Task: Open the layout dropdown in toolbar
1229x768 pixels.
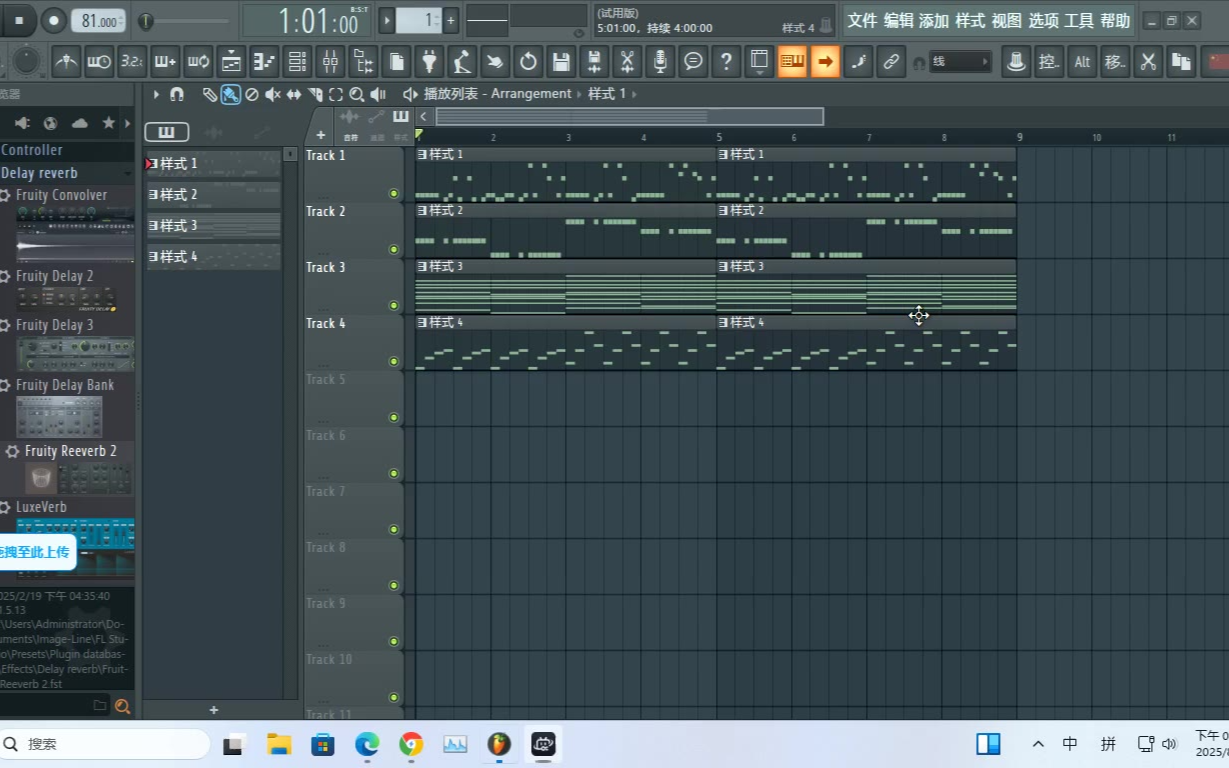Action: [759, 62]
